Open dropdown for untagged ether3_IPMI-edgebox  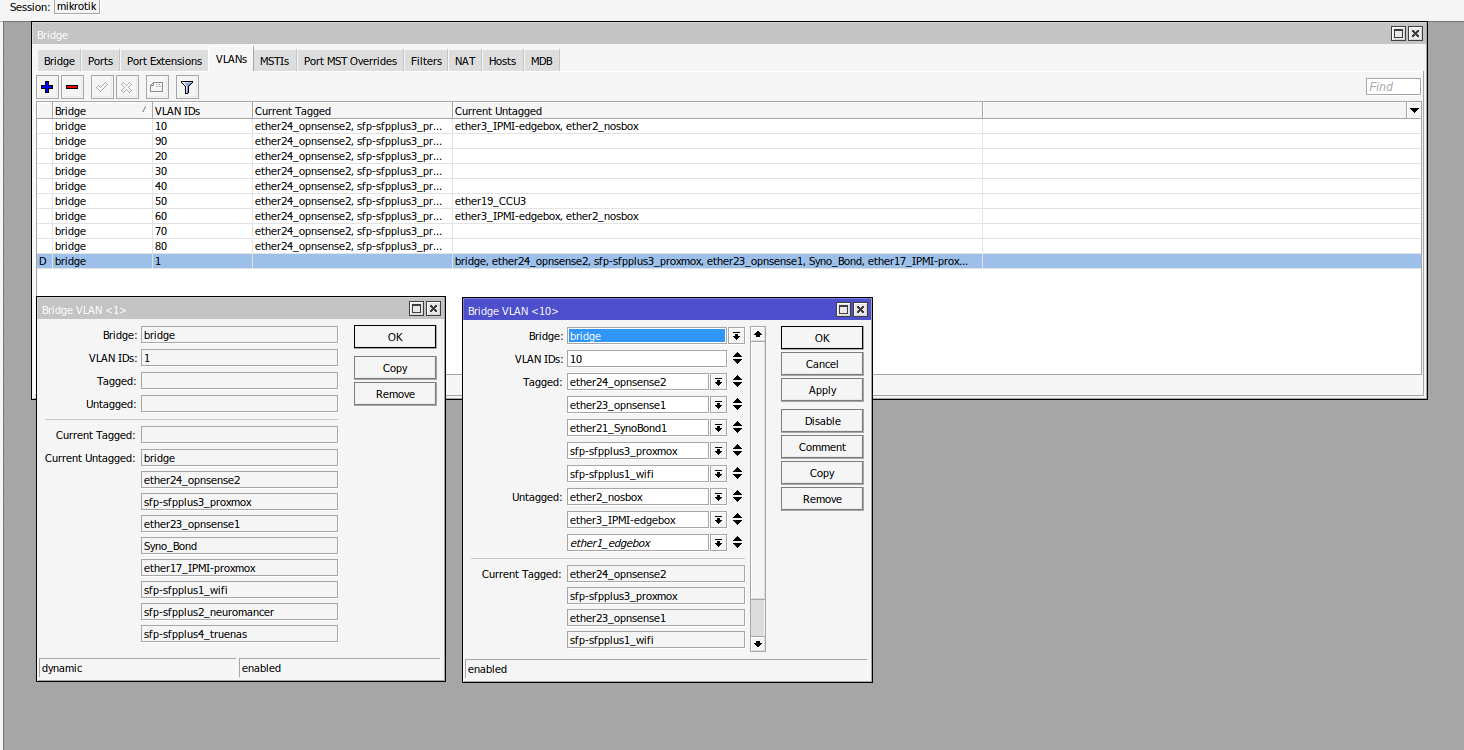(x=718, y=520)
